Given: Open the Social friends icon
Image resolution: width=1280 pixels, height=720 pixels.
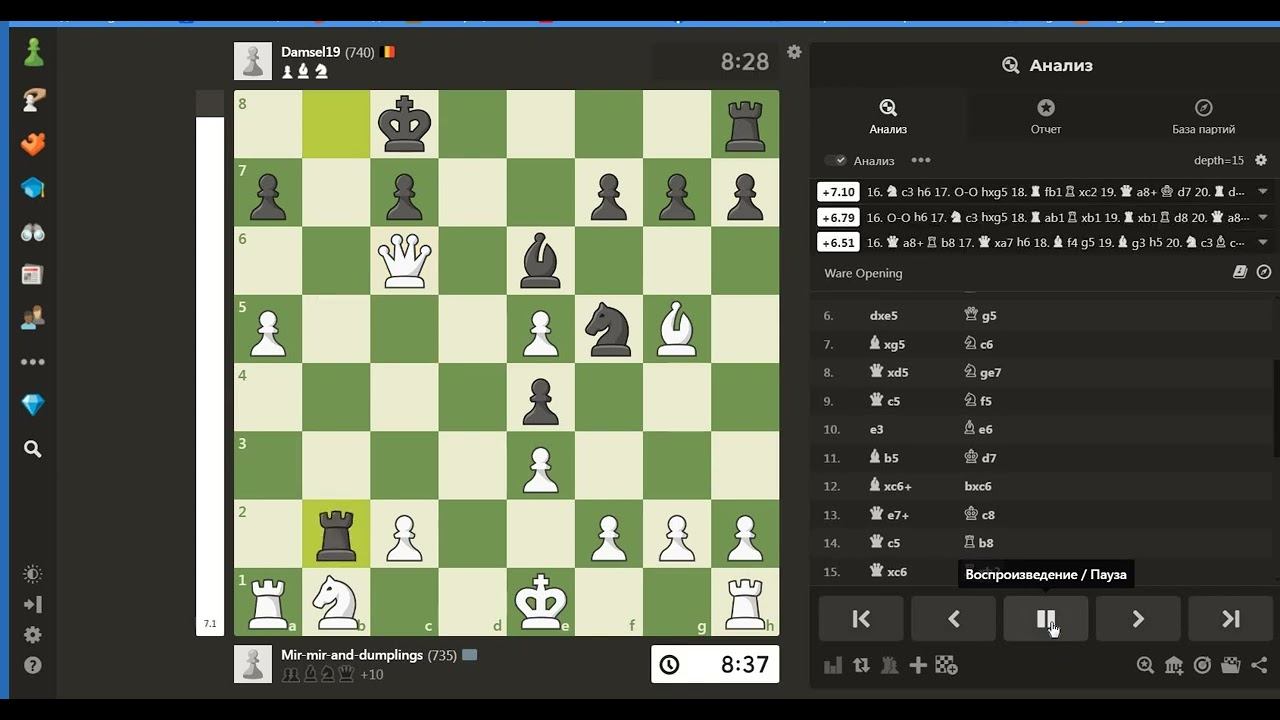Looking at the screenshot, I should click(33, 319).
